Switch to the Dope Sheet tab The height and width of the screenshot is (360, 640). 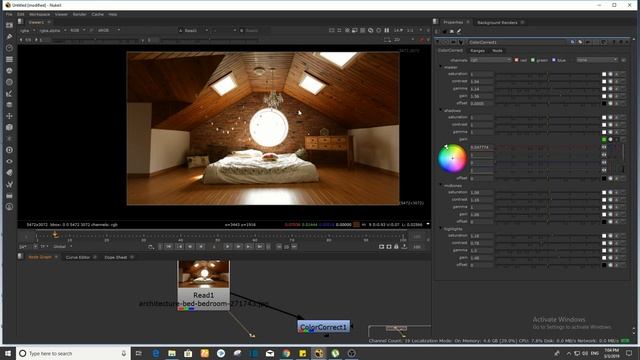(x=116, y=257)
